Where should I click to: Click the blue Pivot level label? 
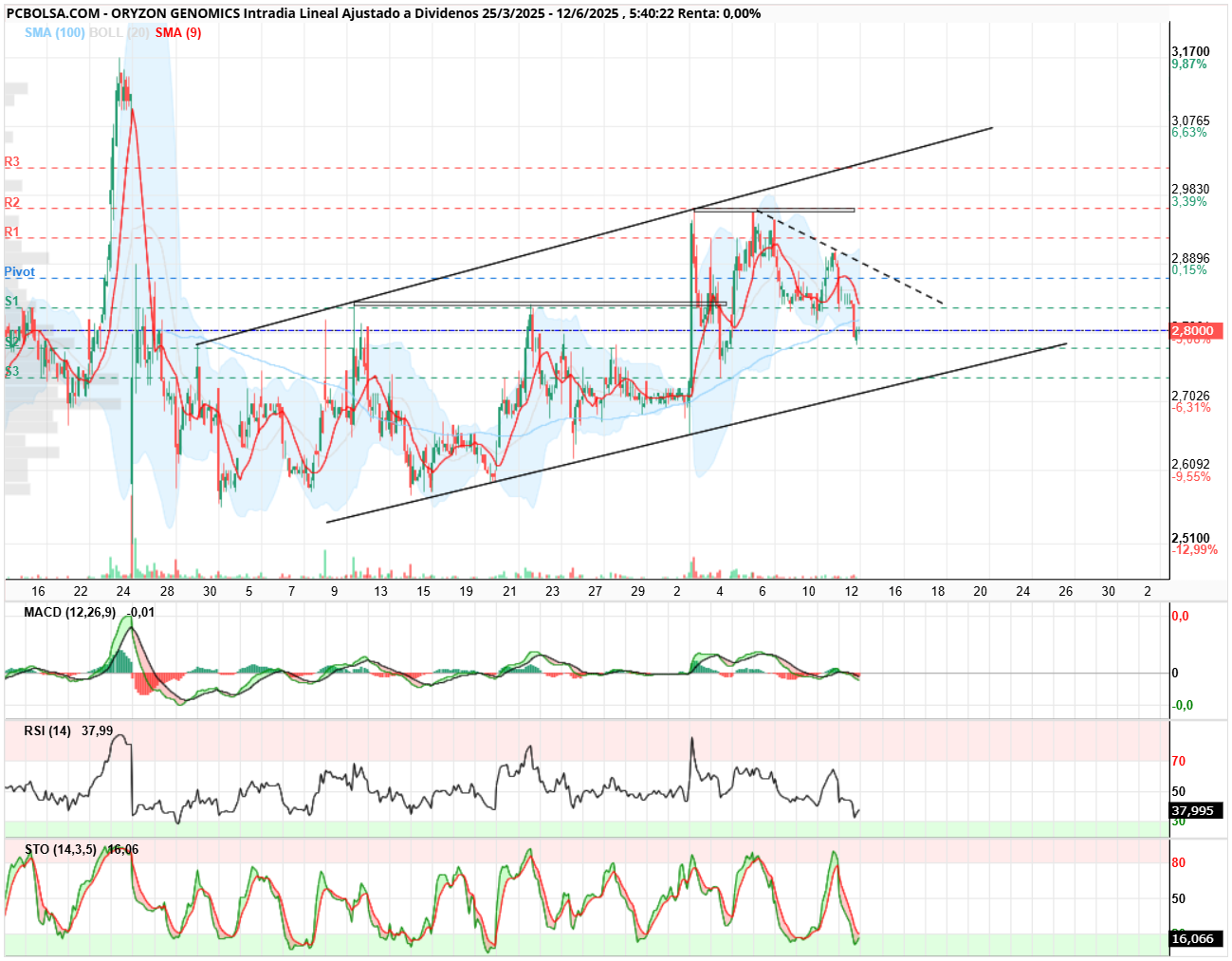(x=19, y=272)
